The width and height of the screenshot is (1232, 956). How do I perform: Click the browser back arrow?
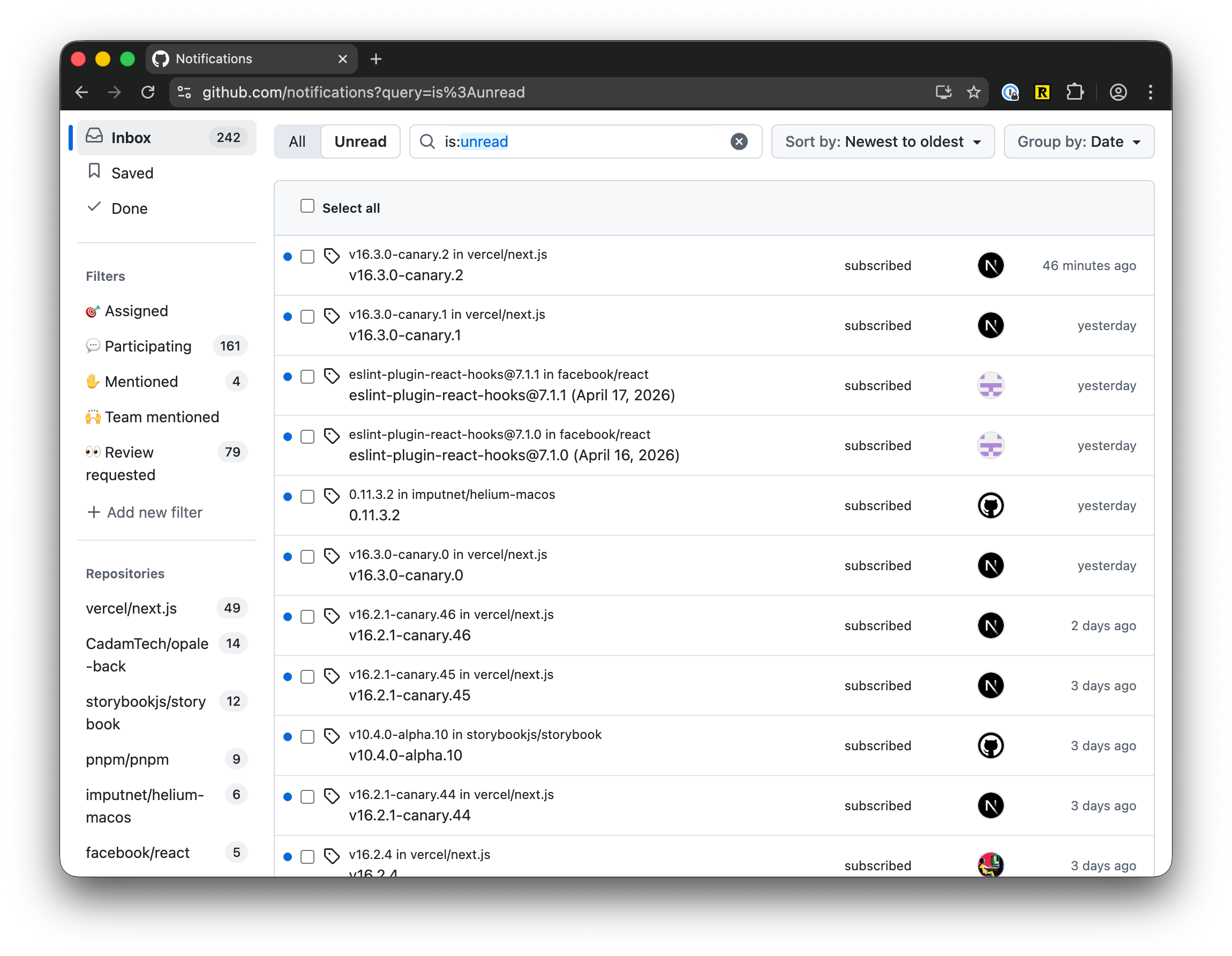[x=82, y=92]
